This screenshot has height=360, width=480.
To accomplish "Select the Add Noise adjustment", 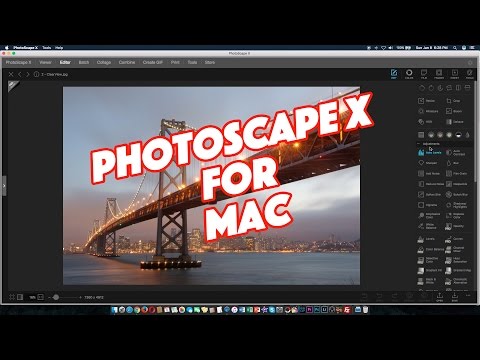I will (429, 173).
